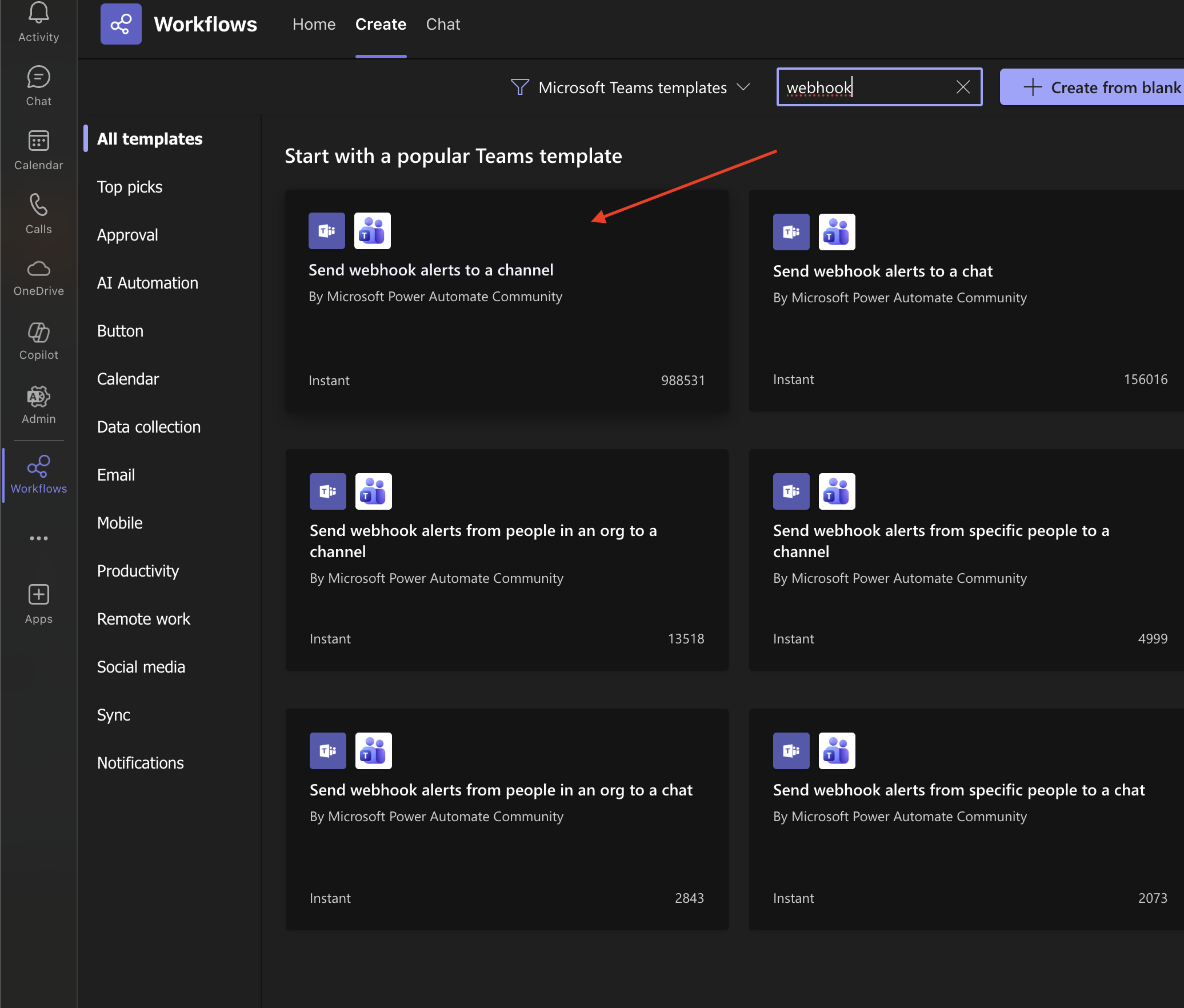Switch to the Chat tab in Workflows
The image size is (1184, 1008).
[443, 24]
